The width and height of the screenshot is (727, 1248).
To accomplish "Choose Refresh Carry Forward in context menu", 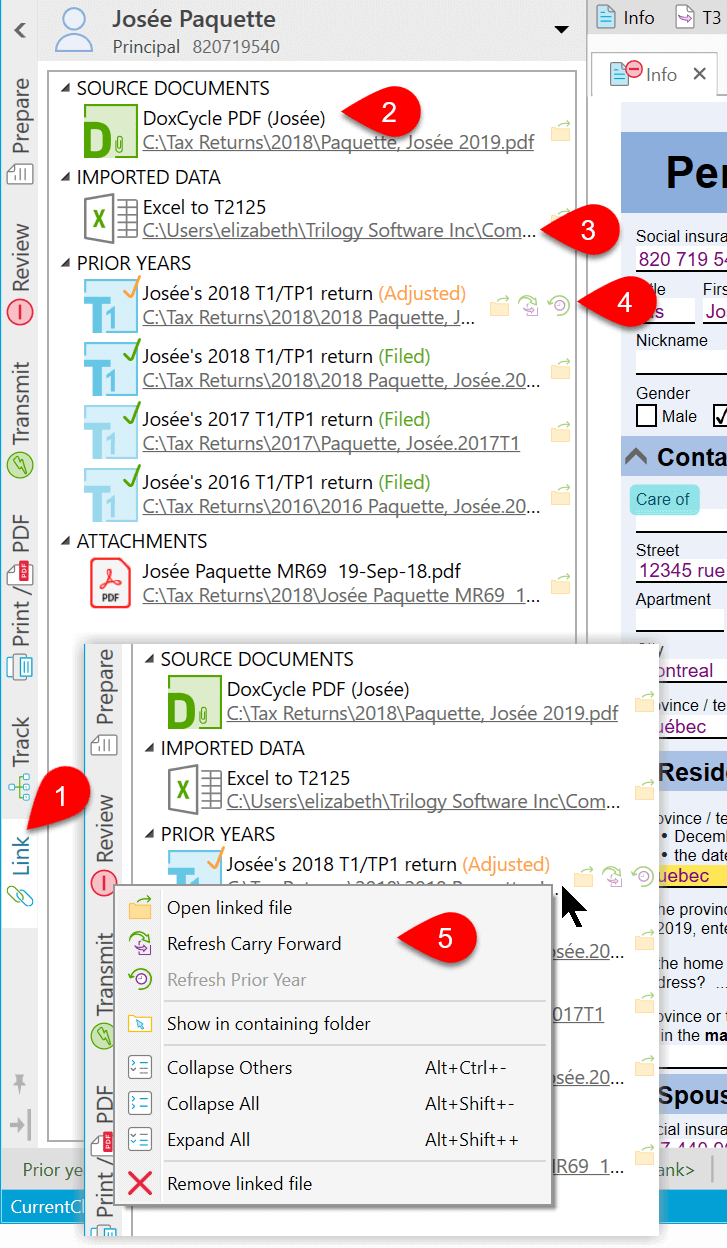I will click(334, 944).
